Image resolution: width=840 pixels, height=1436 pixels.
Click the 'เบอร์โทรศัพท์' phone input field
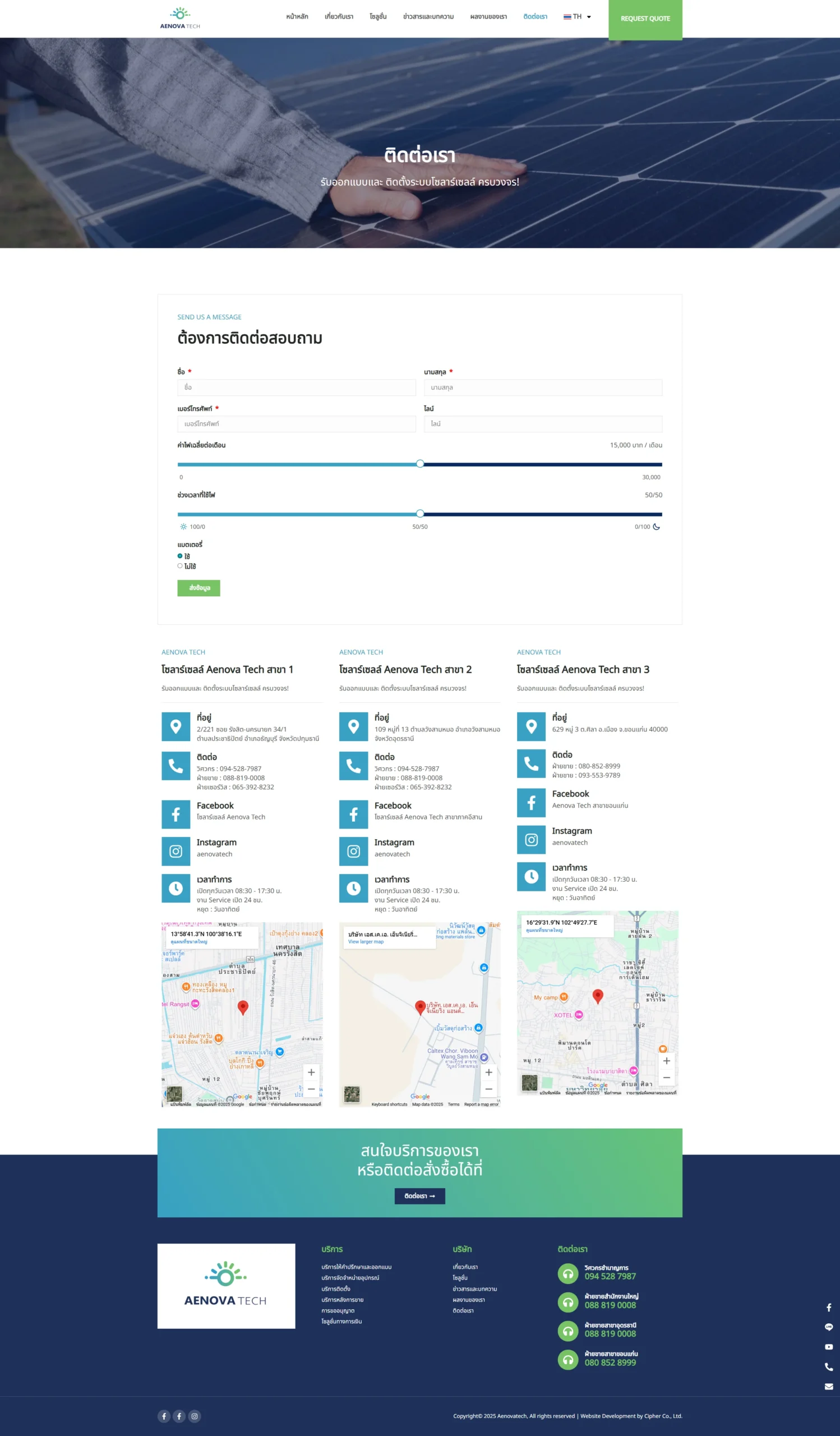point(296,424)
